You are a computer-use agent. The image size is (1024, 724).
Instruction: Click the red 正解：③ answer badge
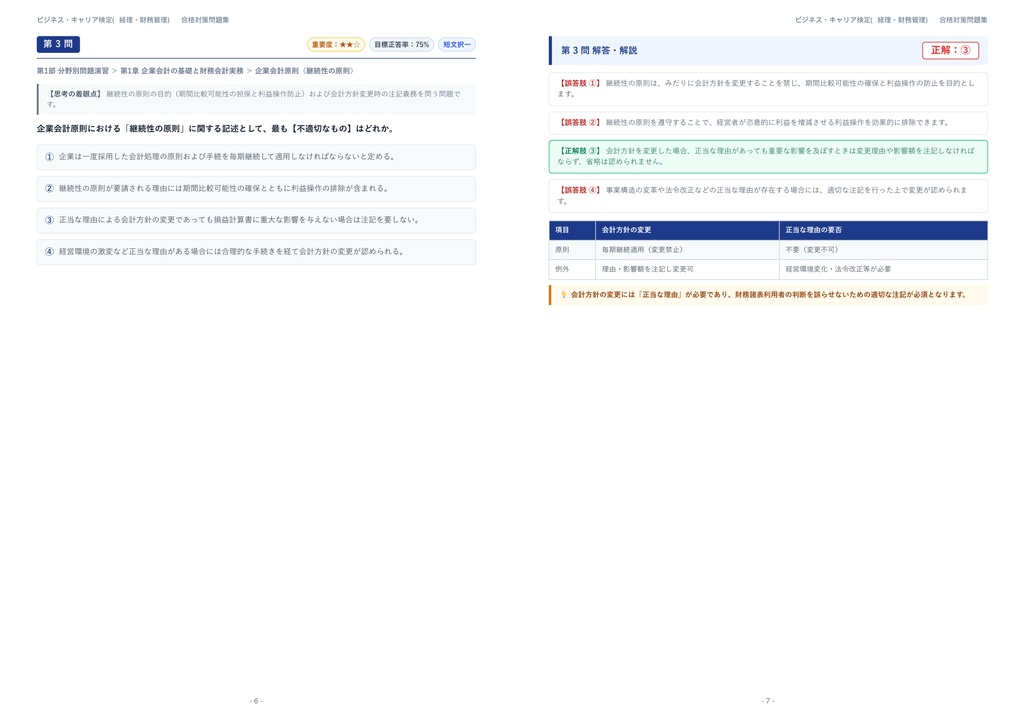[950, 50]
